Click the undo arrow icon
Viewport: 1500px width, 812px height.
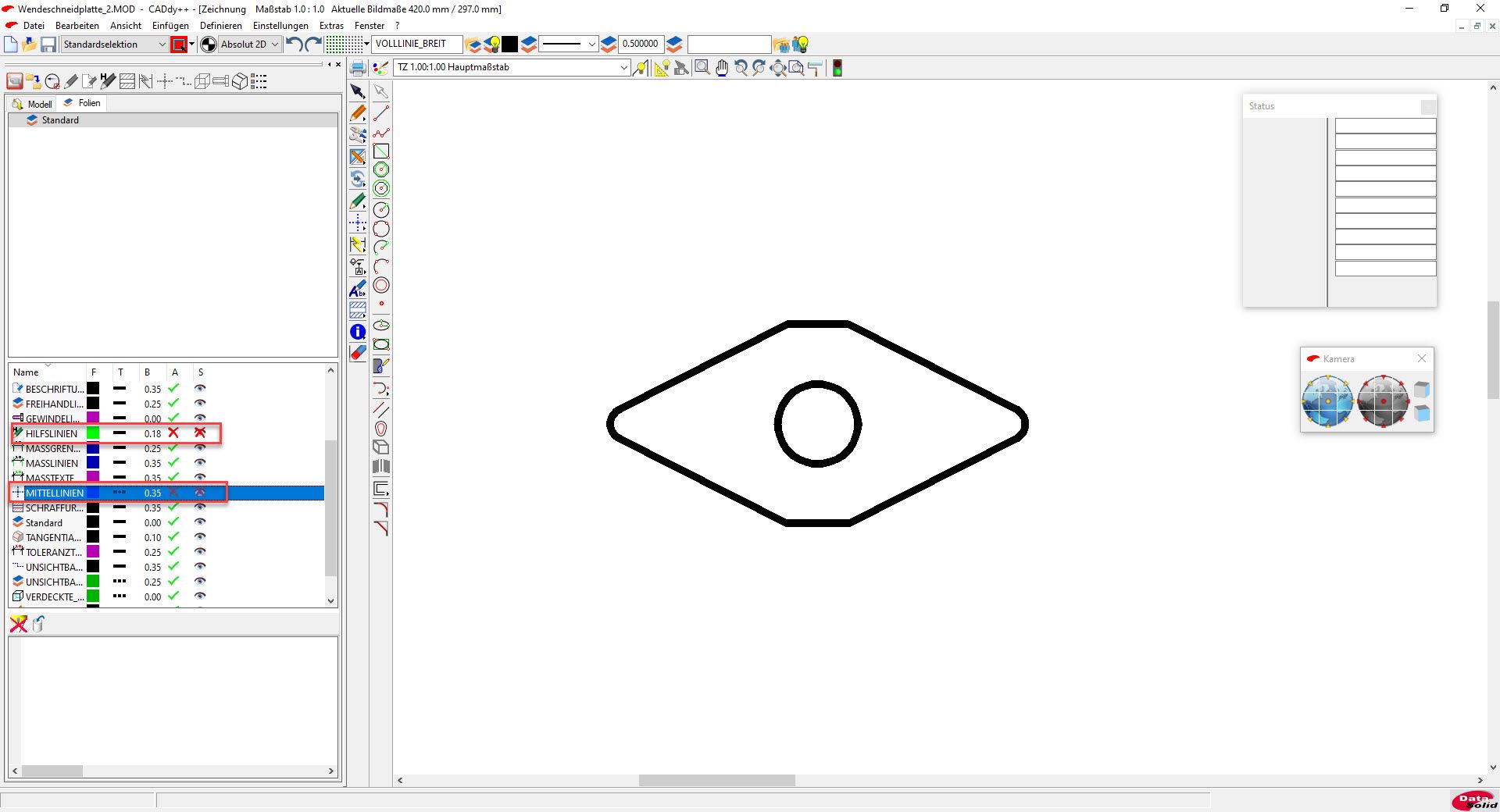(x=294, y=45)
